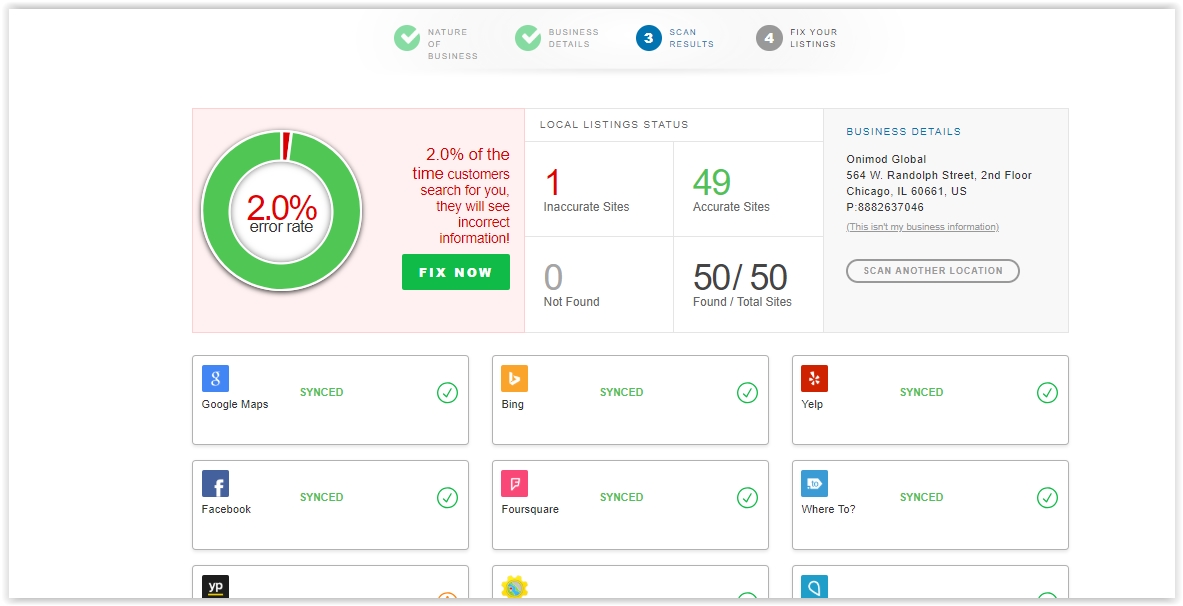Click the Bing logo icon
1183x606 pixels.
(x=515, y=379)
